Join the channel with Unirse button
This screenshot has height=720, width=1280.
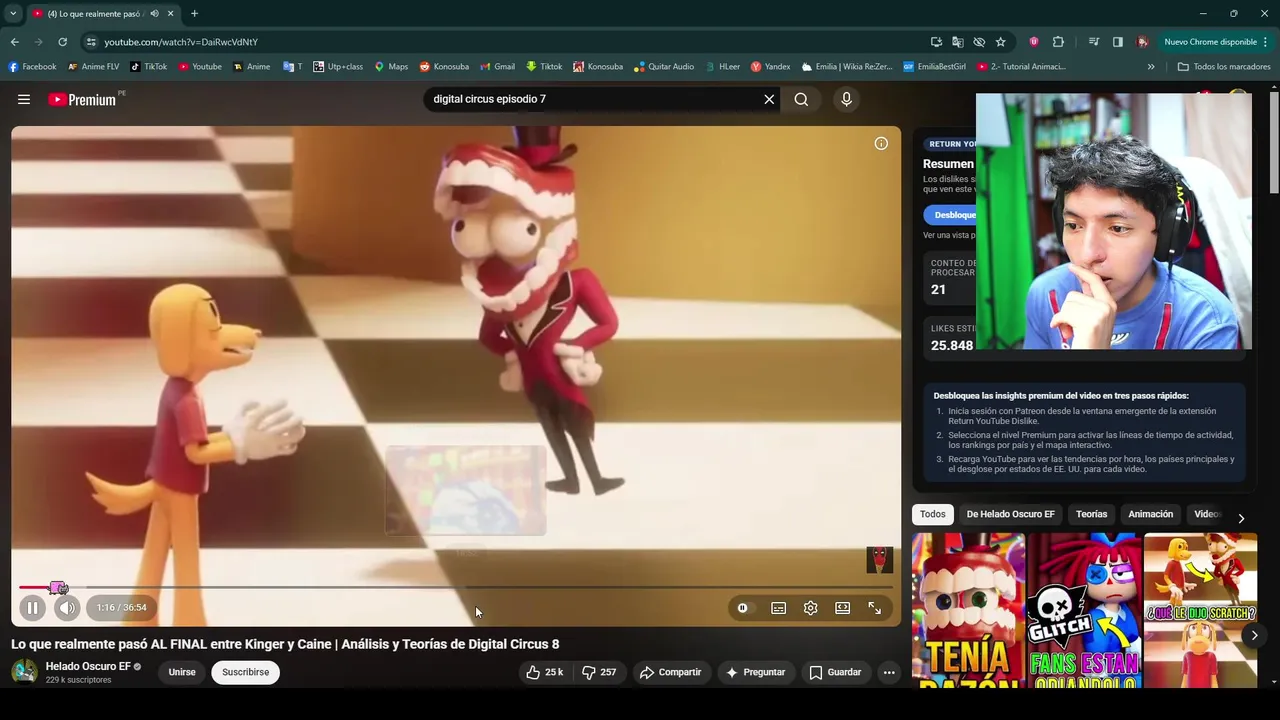click(x=182, y=672)
